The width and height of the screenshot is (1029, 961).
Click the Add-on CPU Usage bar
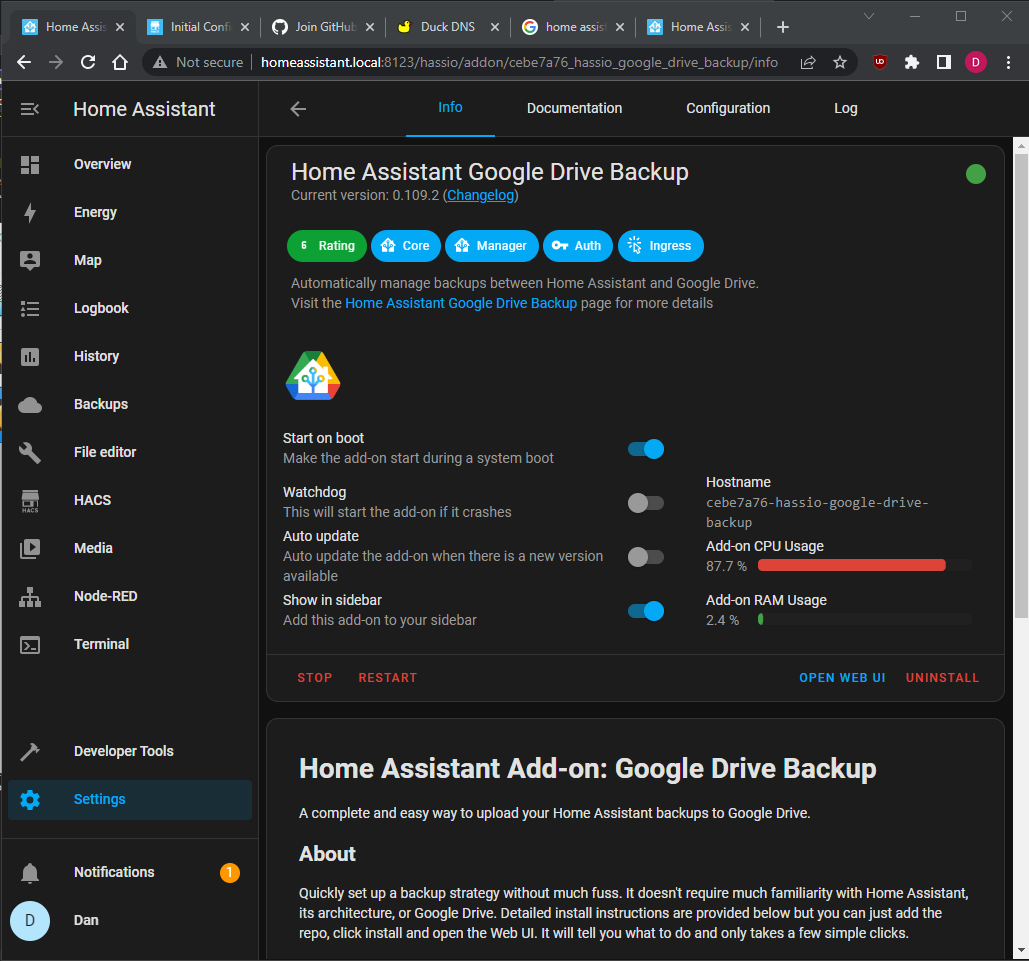tap(864, 565)
